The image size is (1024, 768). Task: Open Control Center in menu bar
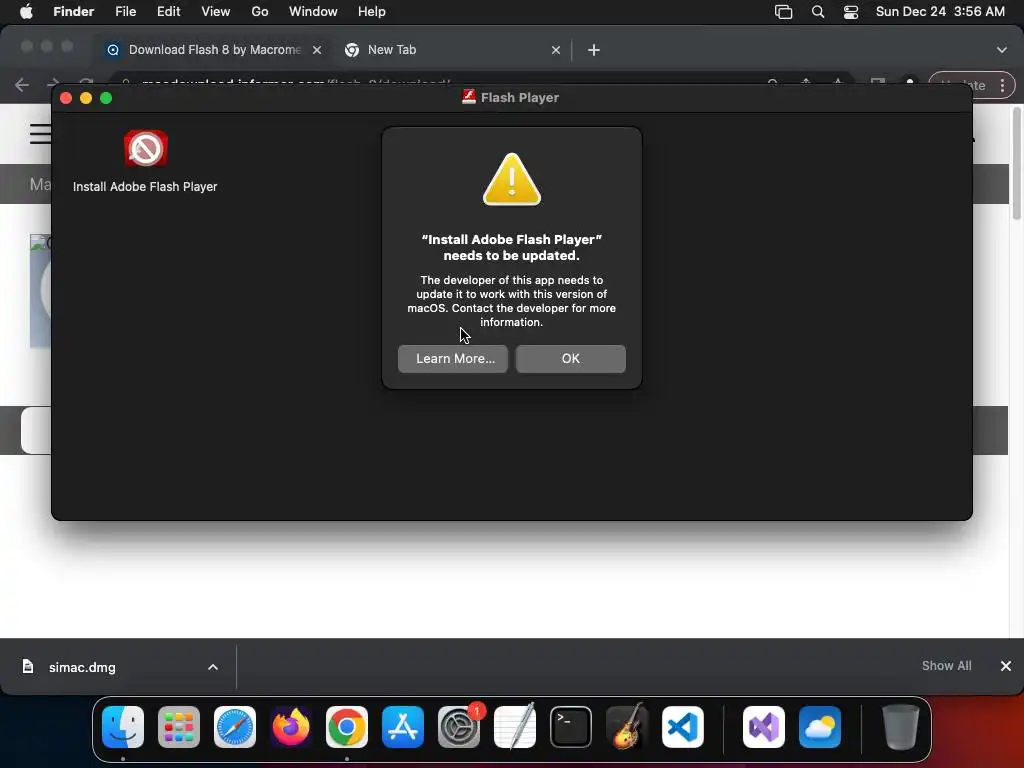click(851, 12)
